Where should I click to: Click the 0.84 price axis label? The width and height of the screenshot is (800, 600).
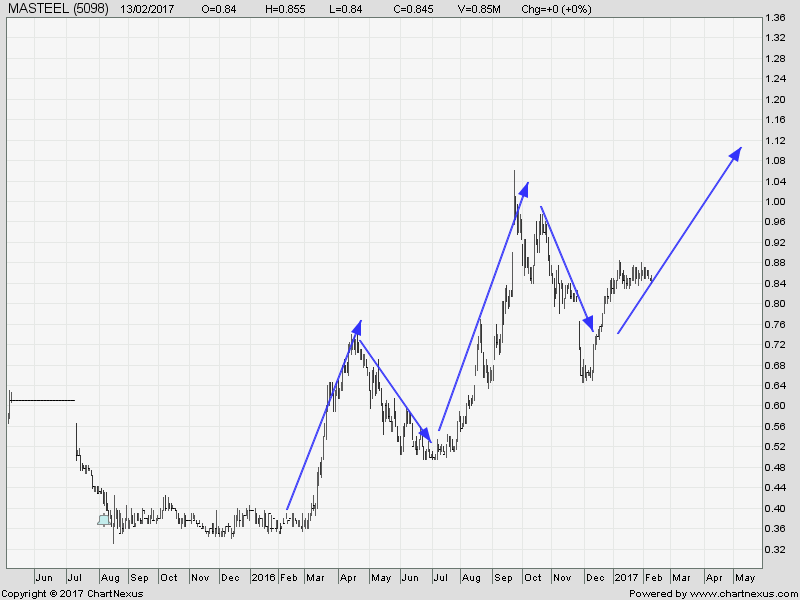click(x=776, y=284)
